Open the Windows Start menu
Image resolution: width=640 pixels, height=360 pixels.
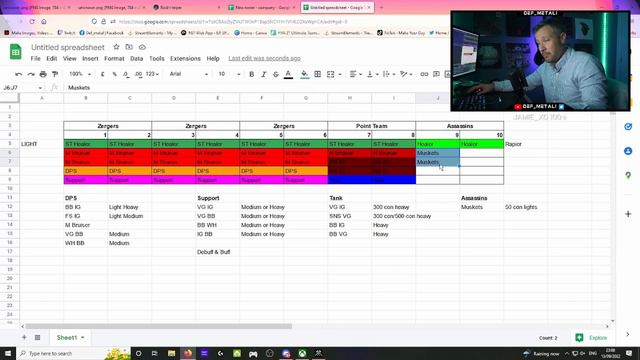(8, 353)
